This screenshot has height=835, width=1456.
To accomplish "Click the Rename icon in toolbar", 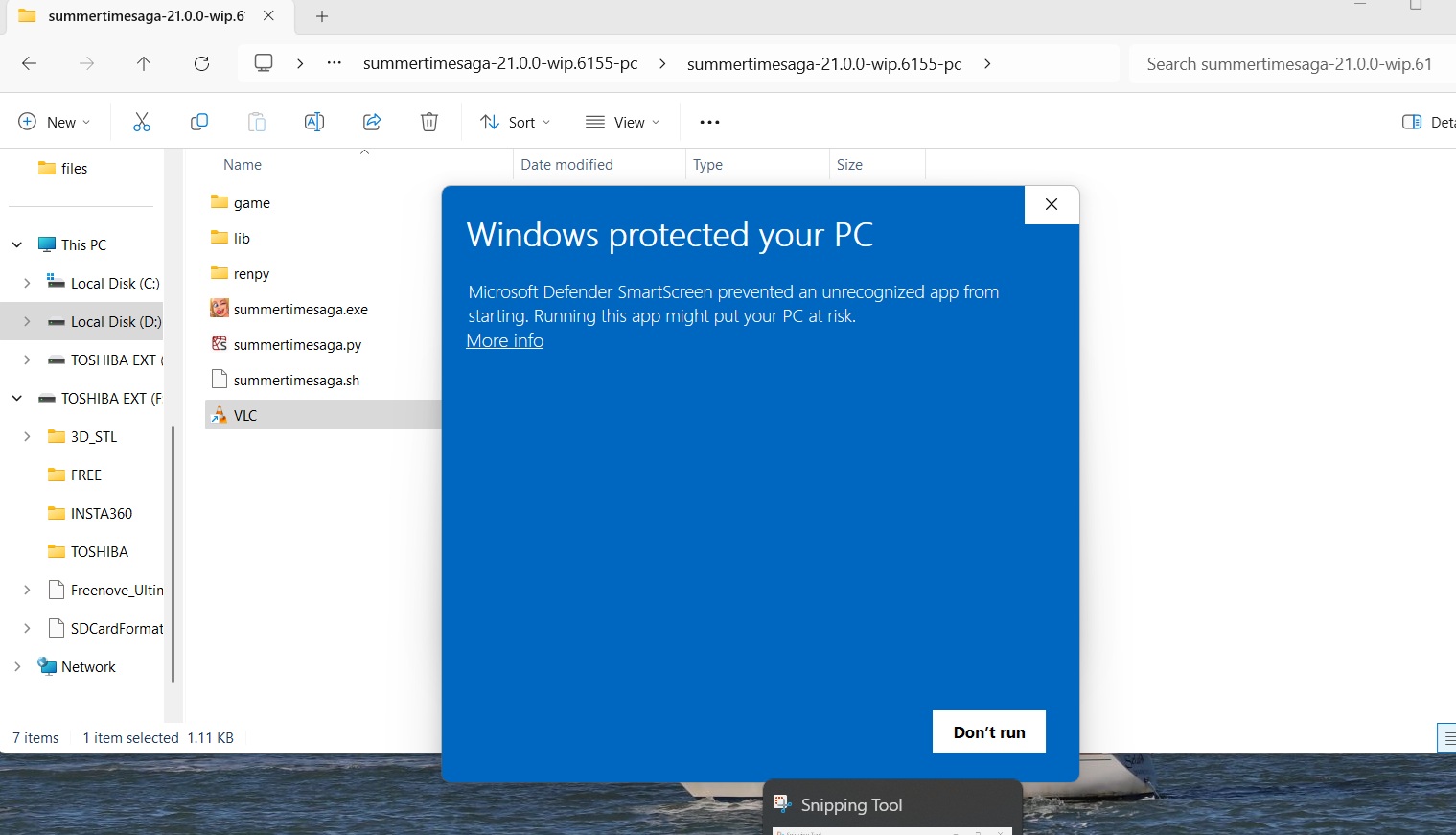I will [314, 122].
